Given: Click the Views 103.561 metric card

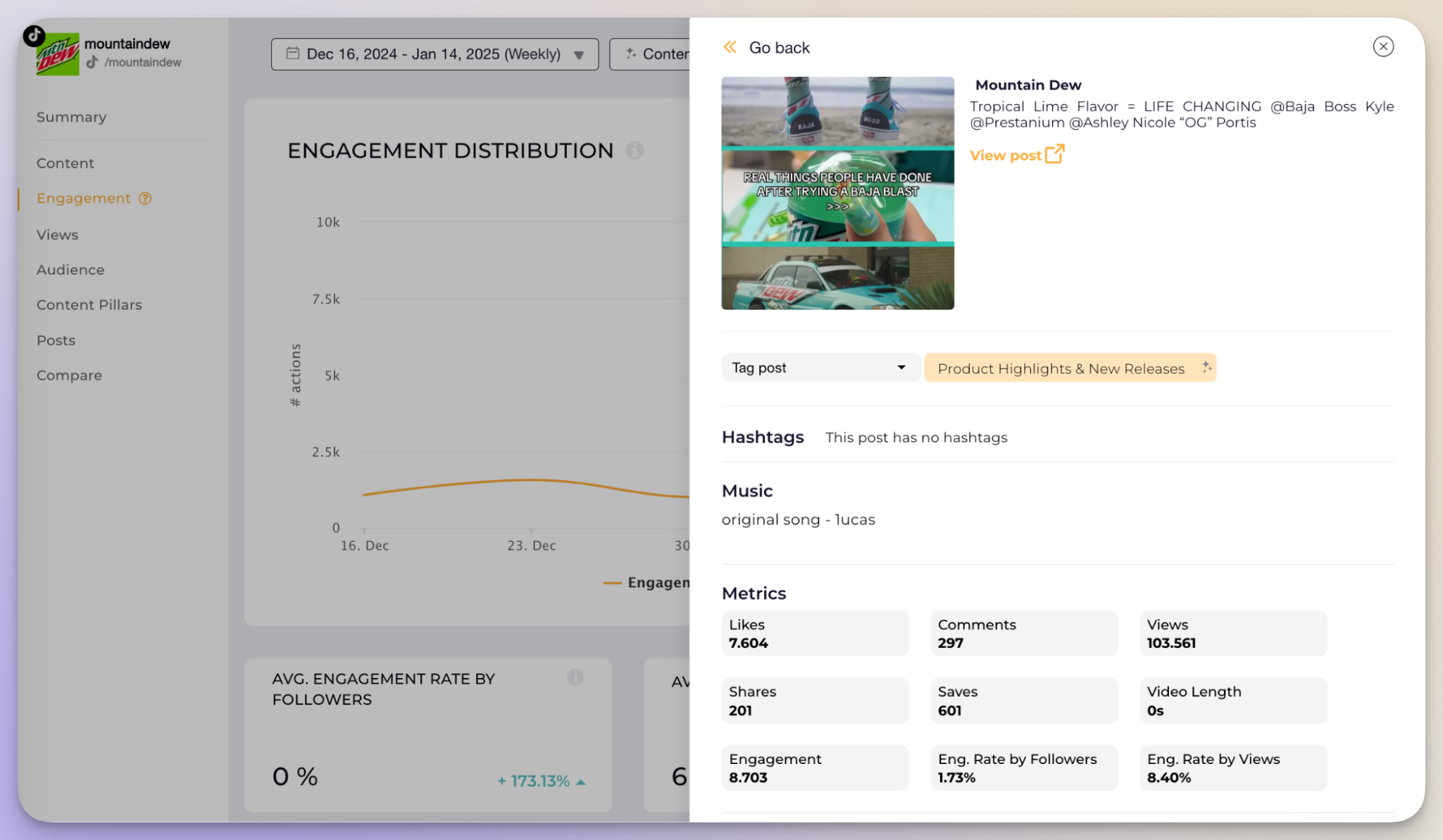Looking at the screenshot, I should click(1233, 634).
